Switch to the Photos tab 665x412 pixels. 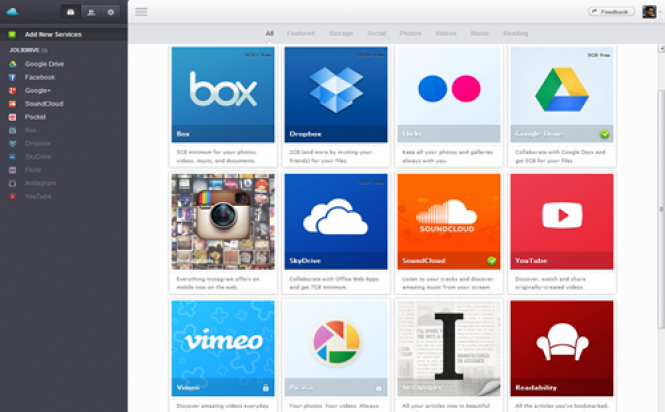pyautogui.click(x=411, y=33)
